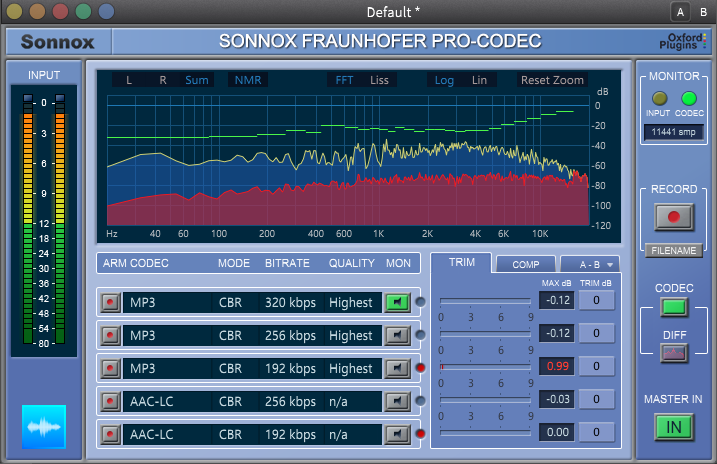Select FFT analyzer mode
The image size is (717, 464).
pos(344,80)
